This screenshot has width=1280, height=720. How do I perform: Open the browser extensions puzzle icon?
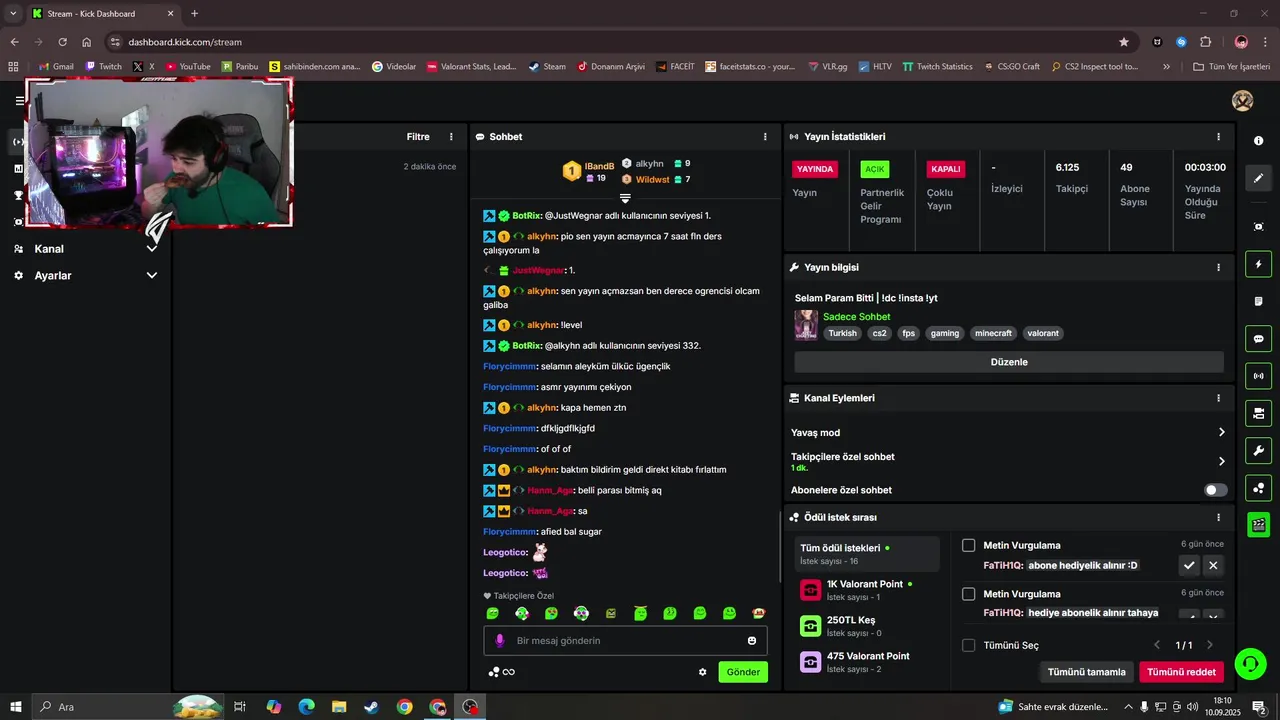(x=1205, y=42)
